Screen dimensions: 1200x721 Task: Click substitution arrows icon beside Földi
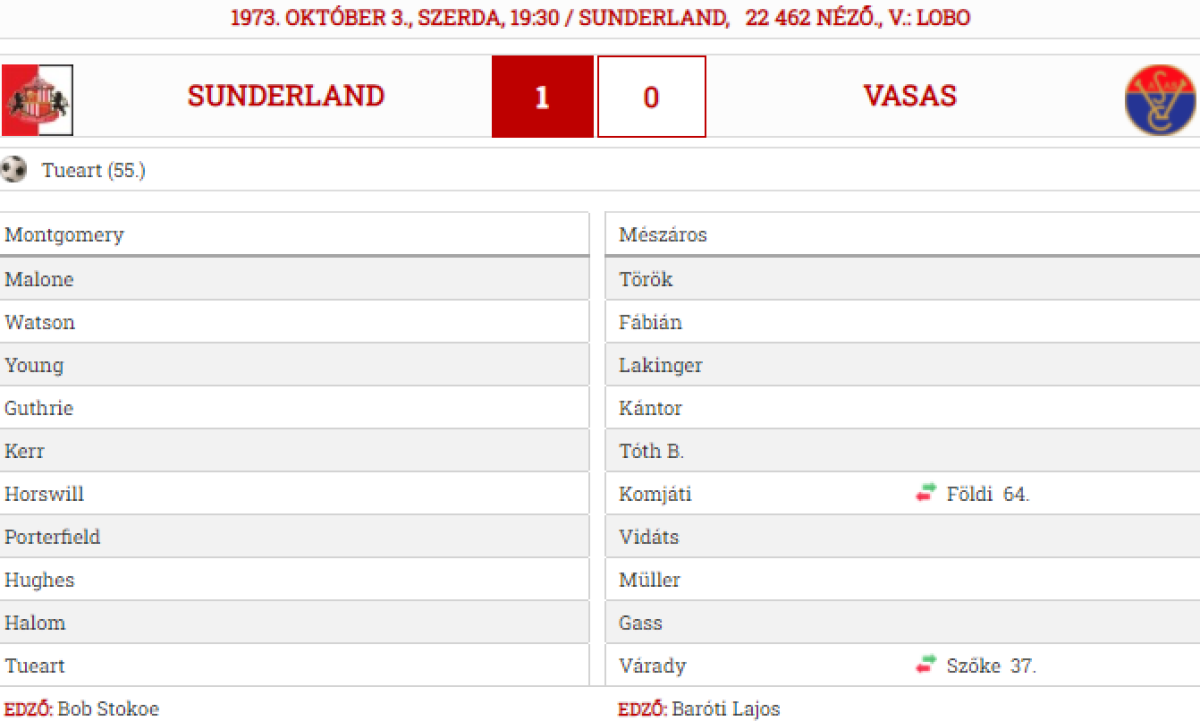(926, 493)
